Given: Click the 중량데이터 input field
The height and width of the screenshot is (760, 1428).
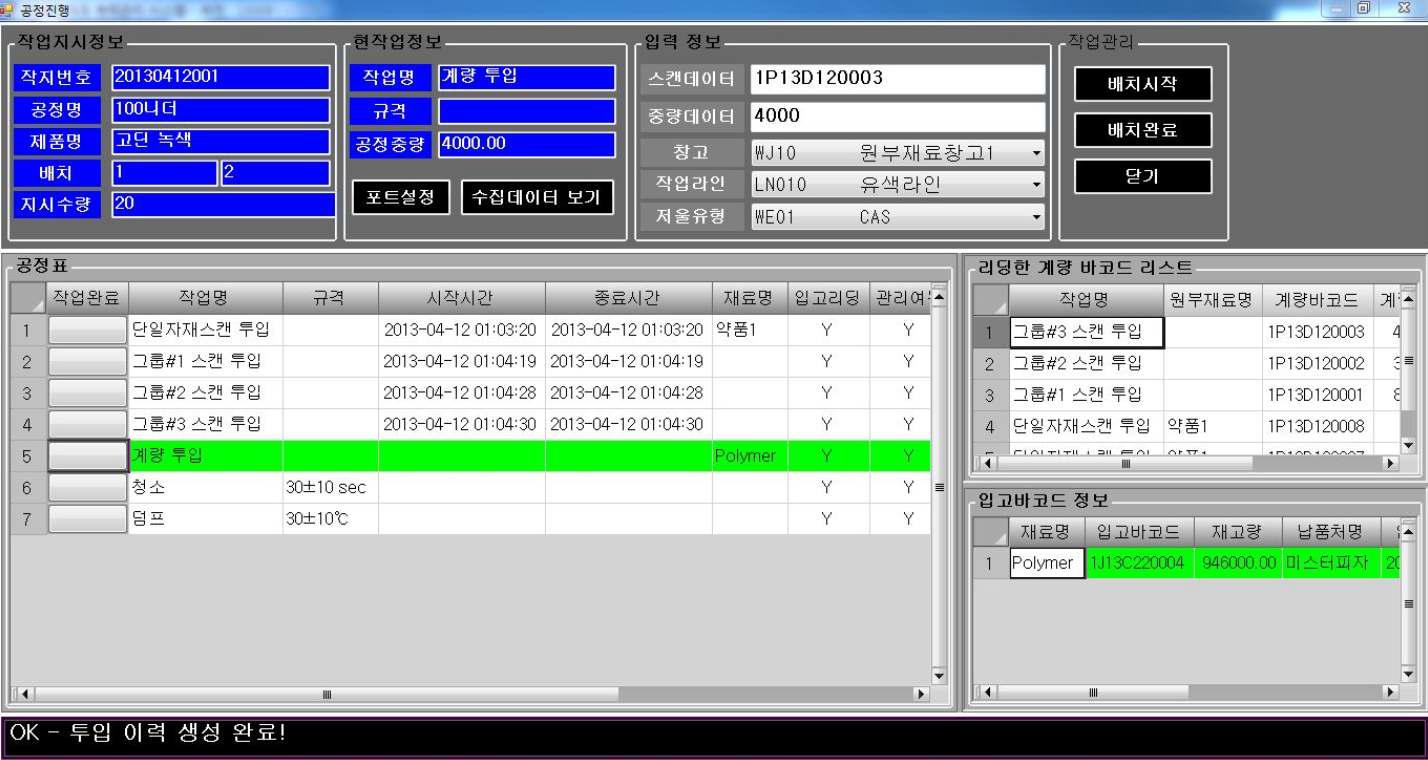Looking at the screenshot, I should point(898,116).
